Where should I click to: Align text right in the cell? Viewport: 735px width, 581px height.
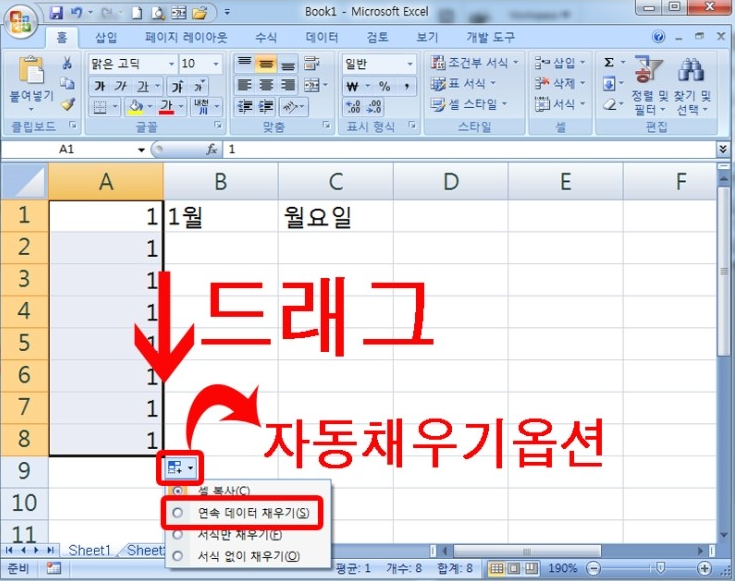(288, 85)
